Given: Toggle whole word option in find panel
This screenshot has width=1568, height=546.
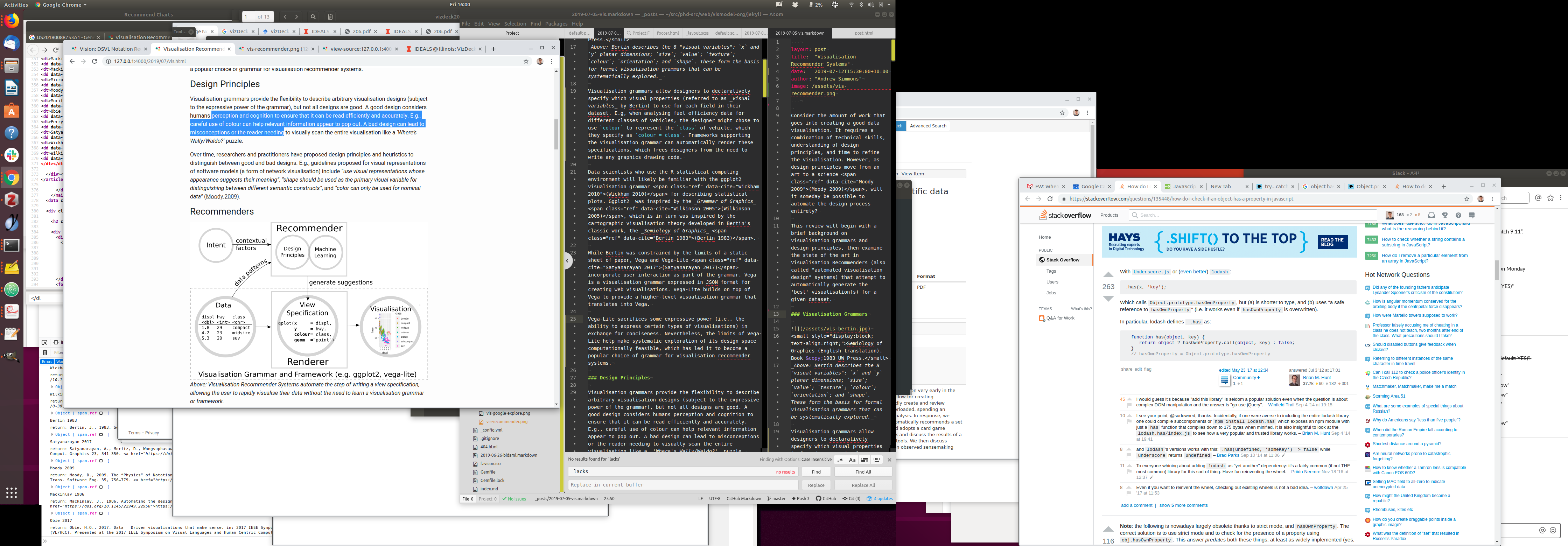Looking at the screenshot, I should coord(877,460).
